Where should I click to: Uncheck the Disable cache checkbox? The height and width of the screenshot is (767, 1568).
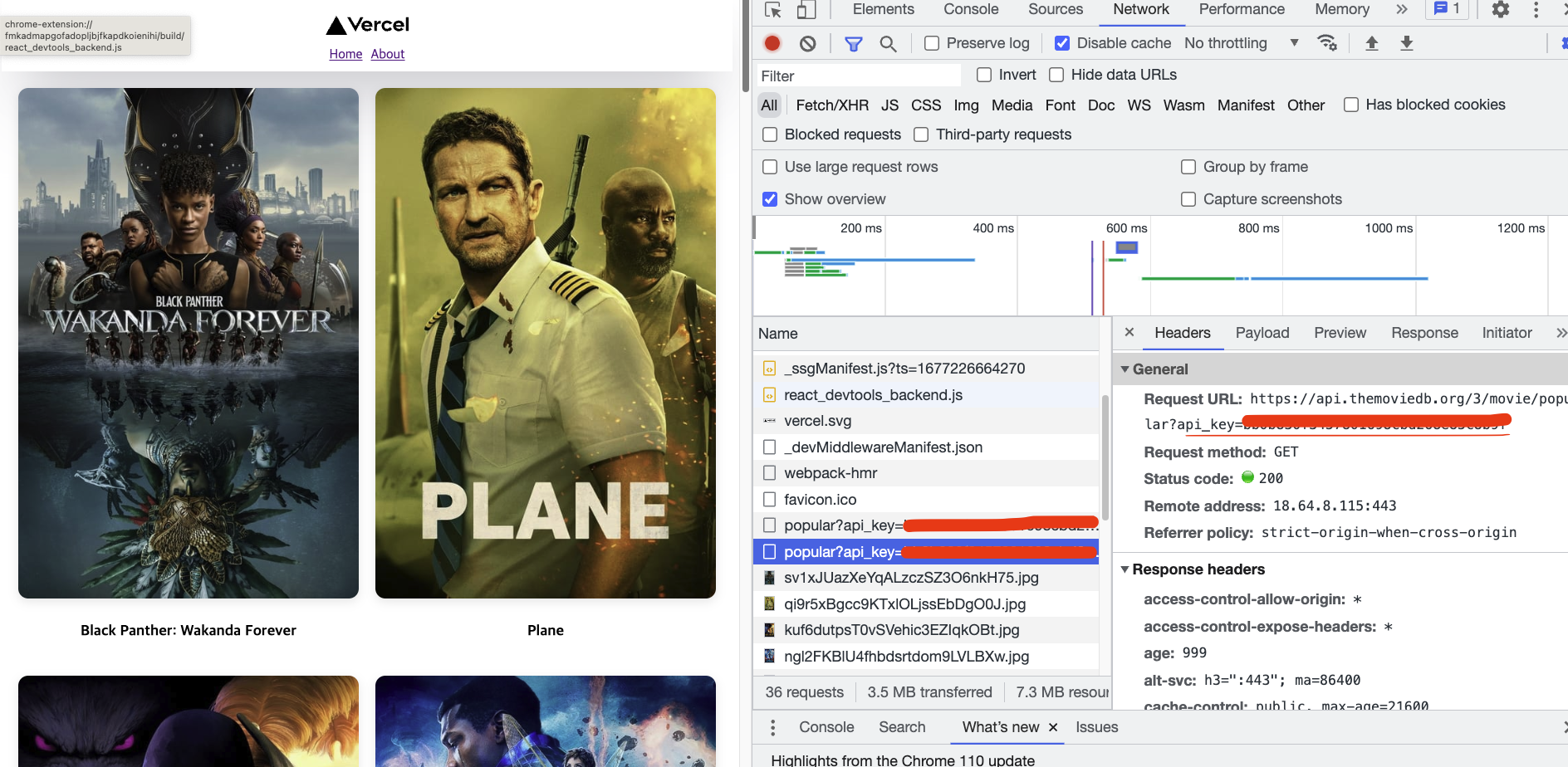pyautogui.click(x=1062, y=43)
